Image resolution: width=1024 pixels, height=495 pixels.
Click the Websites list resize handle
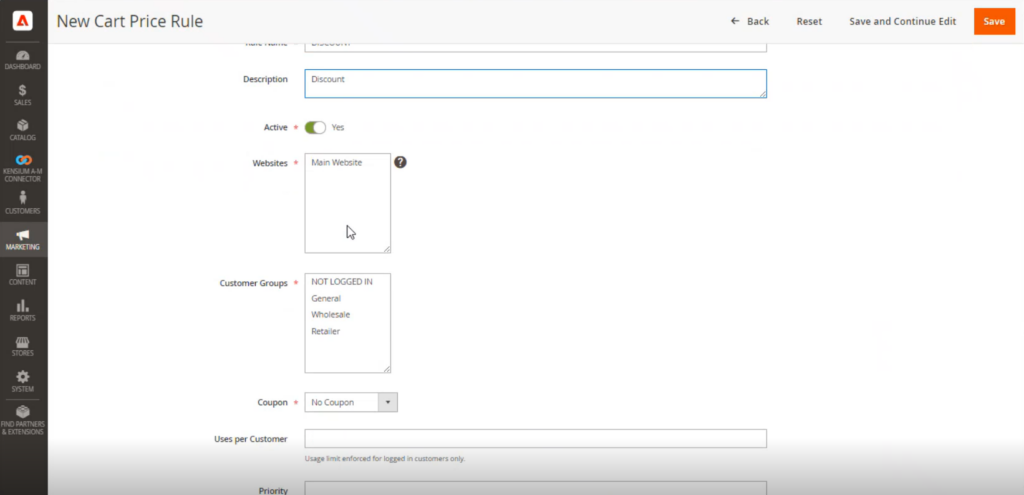(x=387, y=249)
